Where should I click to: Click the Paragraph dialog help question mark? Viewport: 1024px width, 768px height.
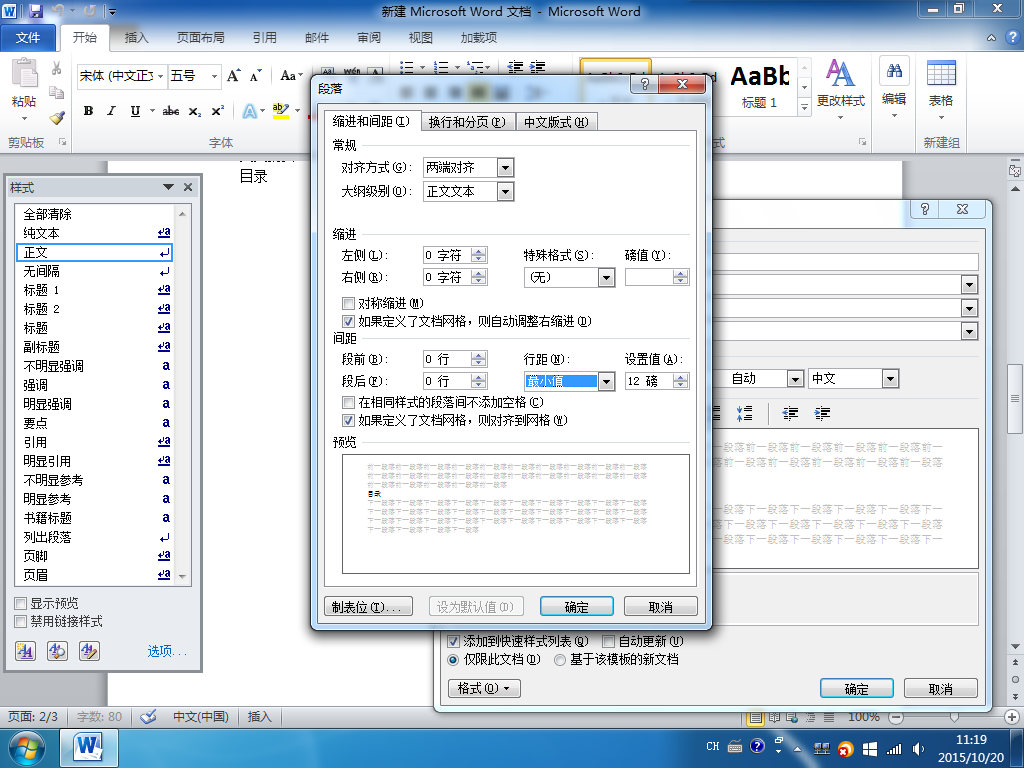pos(644,84)
